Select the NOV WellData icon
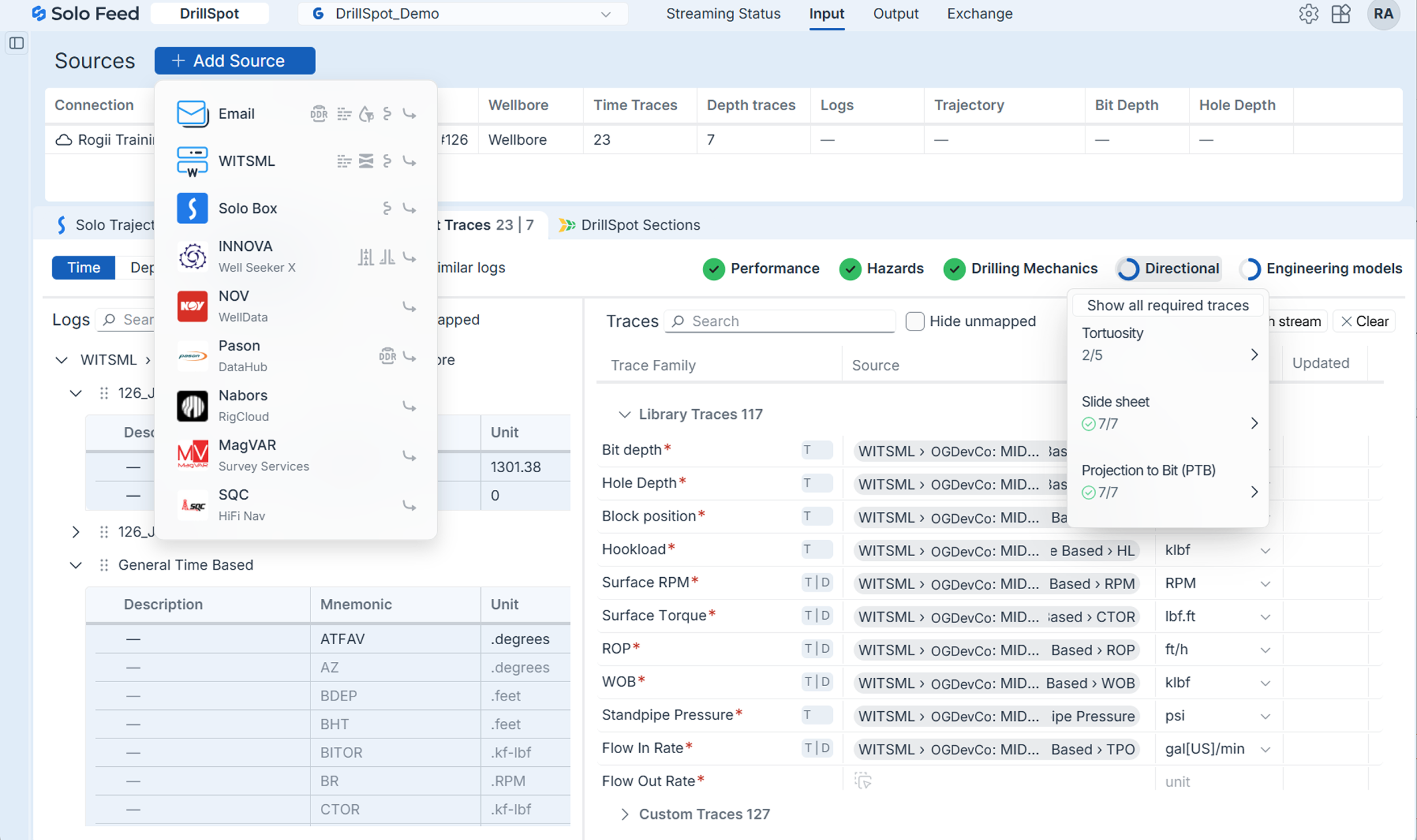1417x840 pixels. [192, 306]
